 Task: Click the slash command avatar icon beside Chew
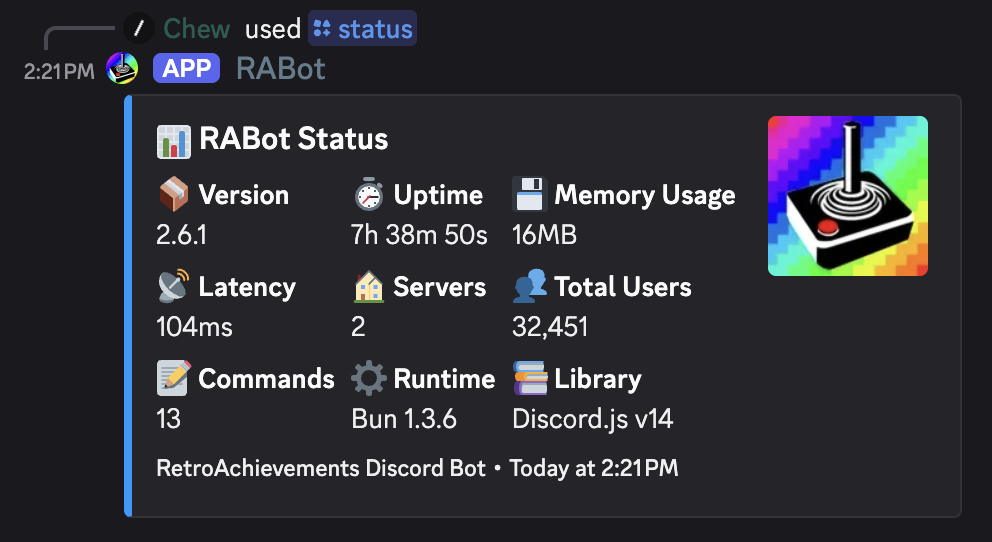click(x=139, y=28)
